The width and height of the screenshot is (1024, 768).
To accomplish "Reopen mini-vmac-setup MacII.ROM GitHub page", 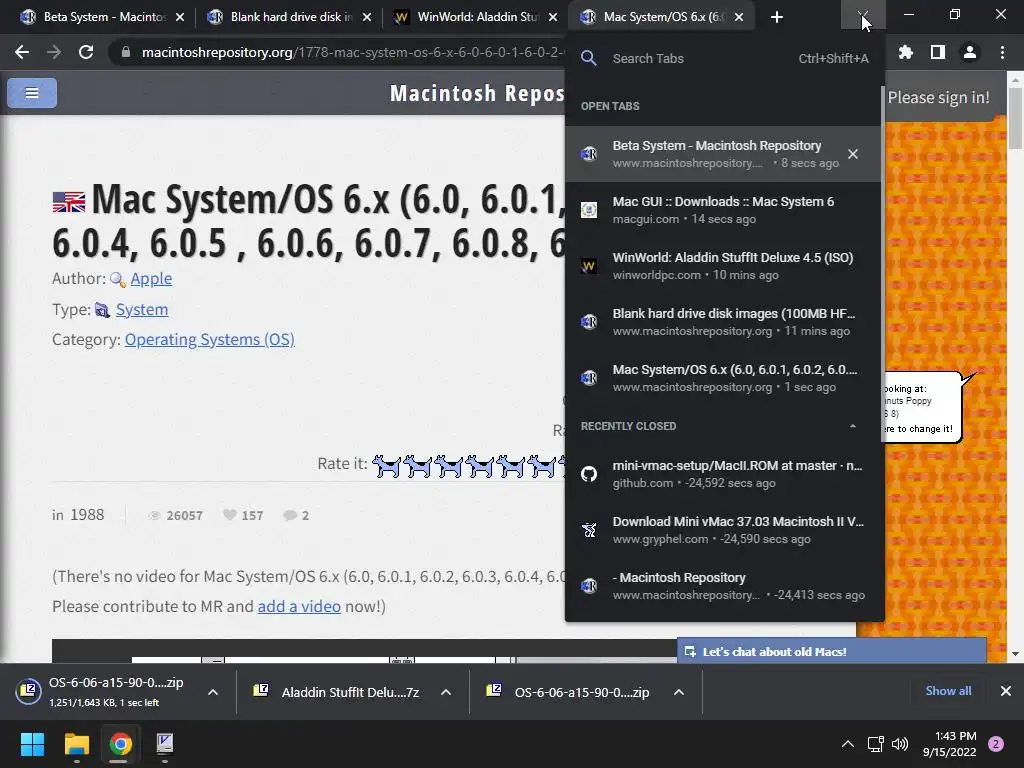I will (723, 474).
